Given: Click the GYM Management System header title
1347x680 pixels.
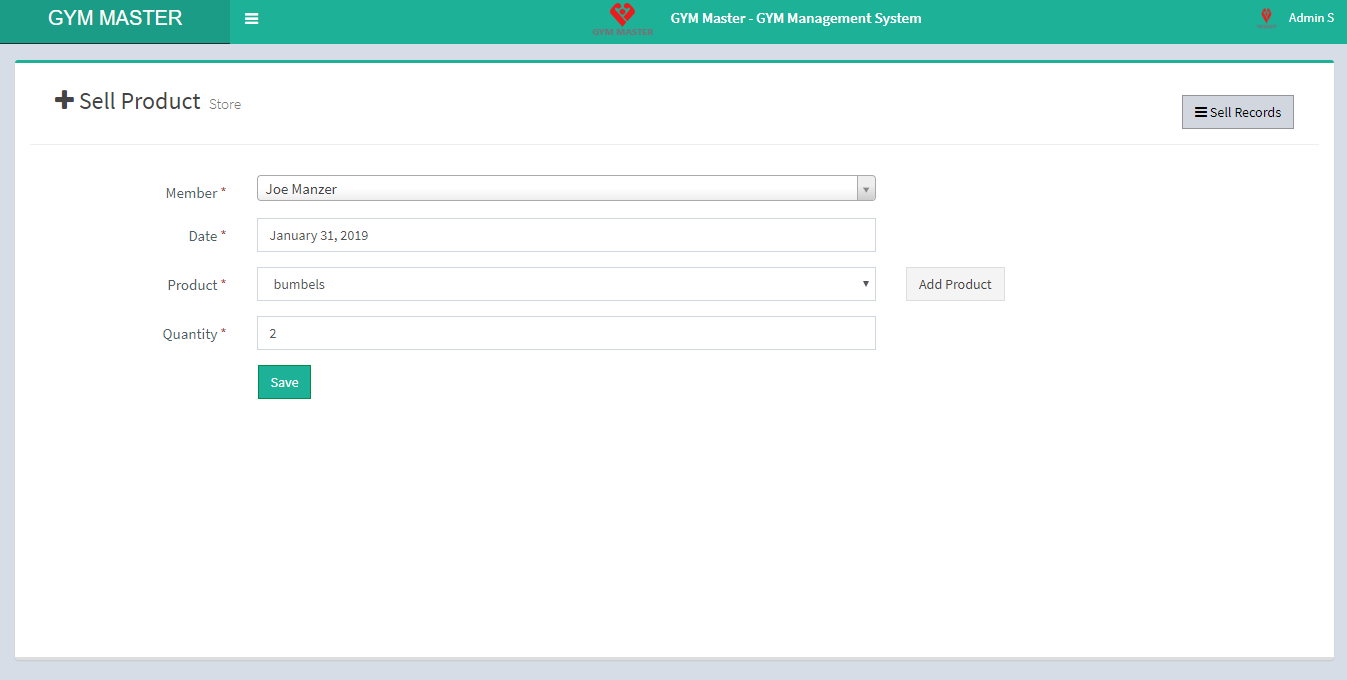Looking at the screenshot, I should tap(795, 18).
